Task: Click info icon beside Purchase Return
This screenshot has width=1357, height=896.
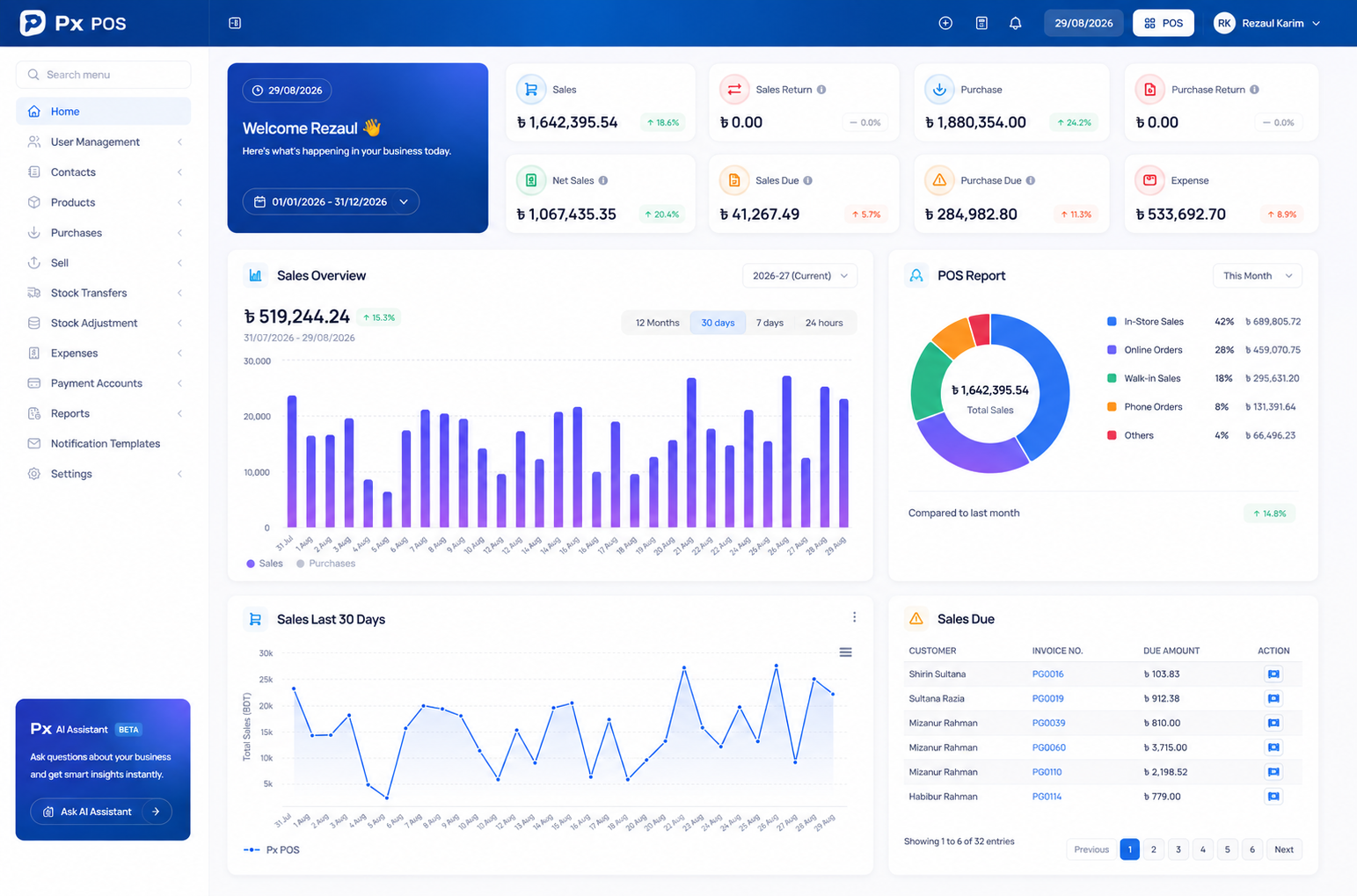Action: click(x=1254, y=90)
